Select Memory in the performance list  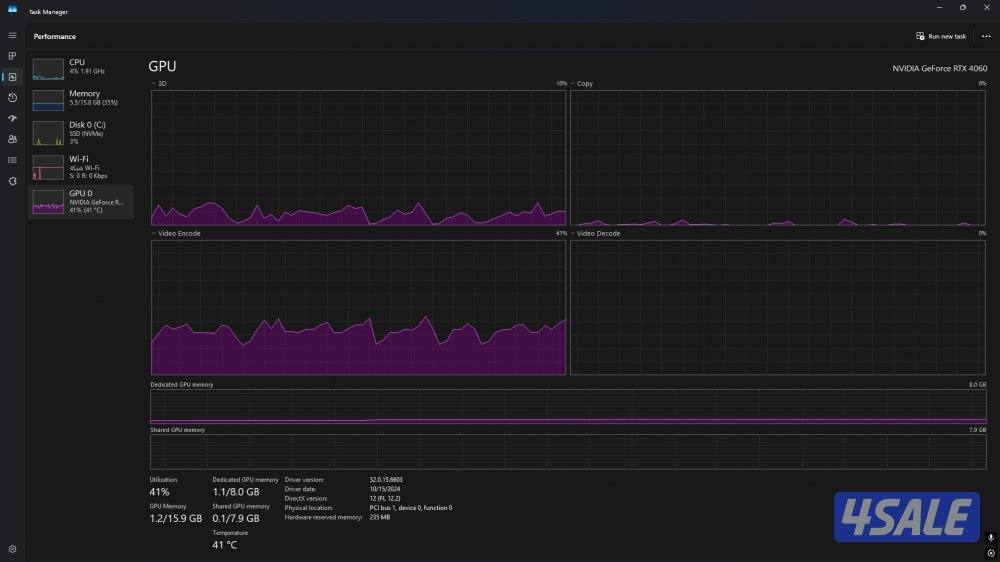pyautogui.click(x=80, y=98)
